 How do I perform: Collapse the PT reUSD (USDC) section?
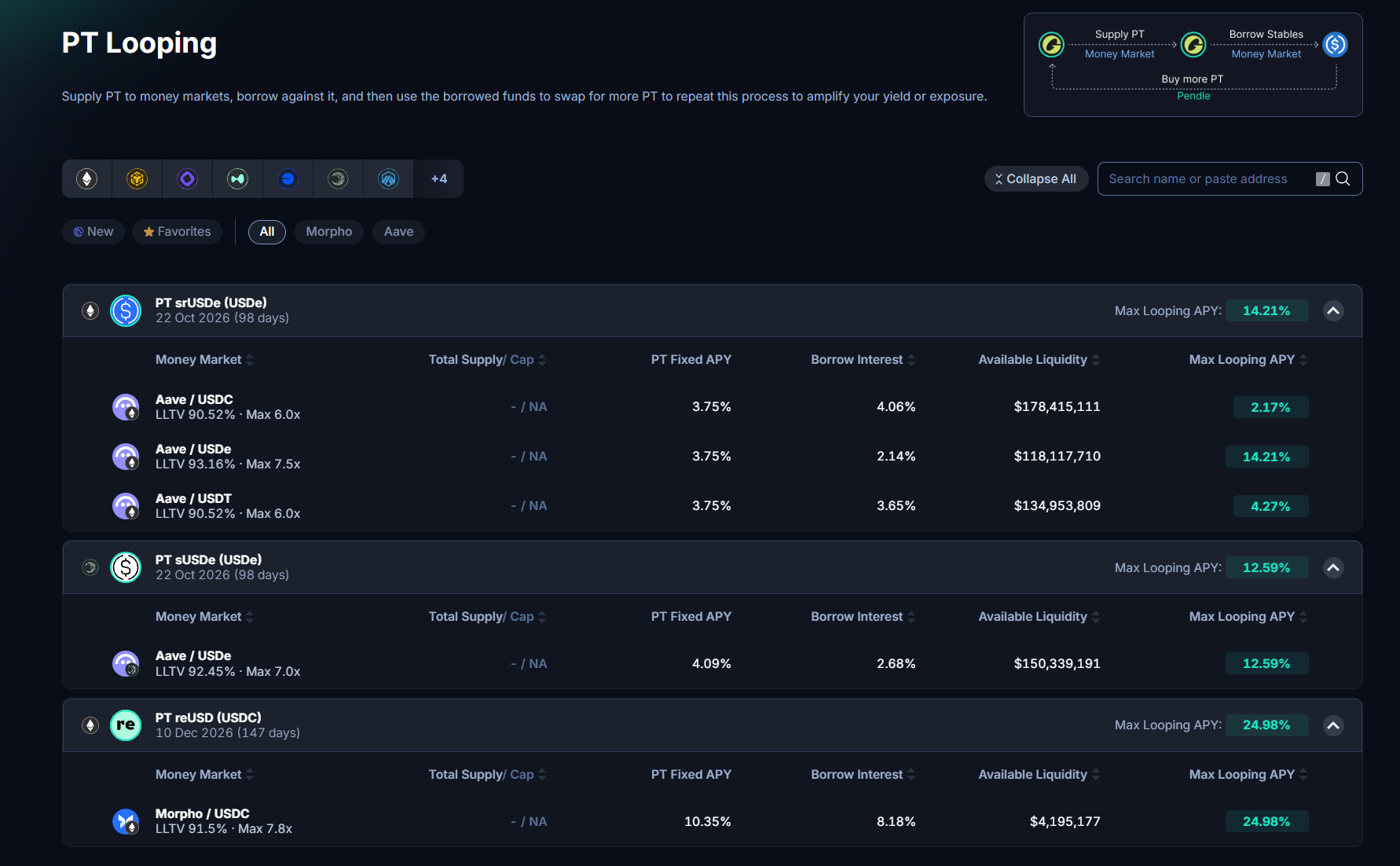[x=1333, y=725]
